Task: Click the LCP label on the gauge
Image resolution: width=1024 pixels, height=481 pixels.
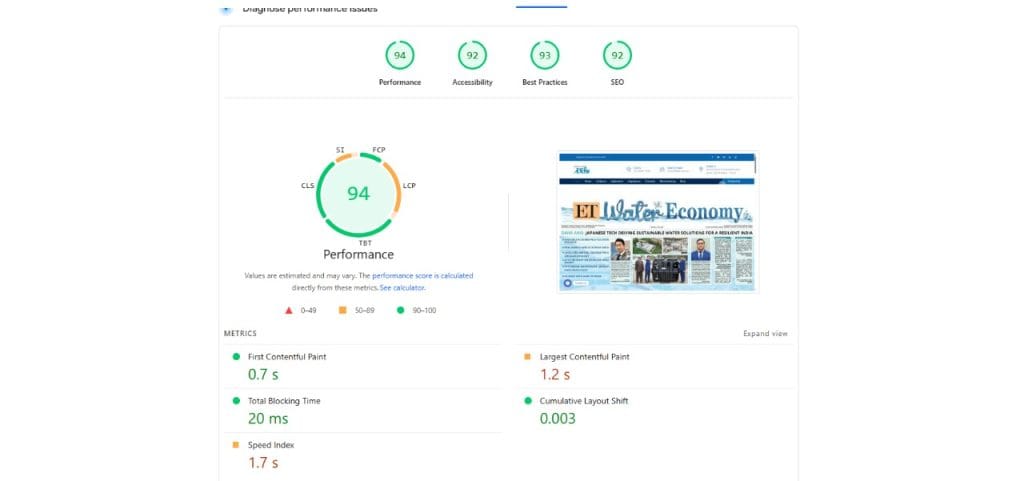Action: click(x=409, y=186)
